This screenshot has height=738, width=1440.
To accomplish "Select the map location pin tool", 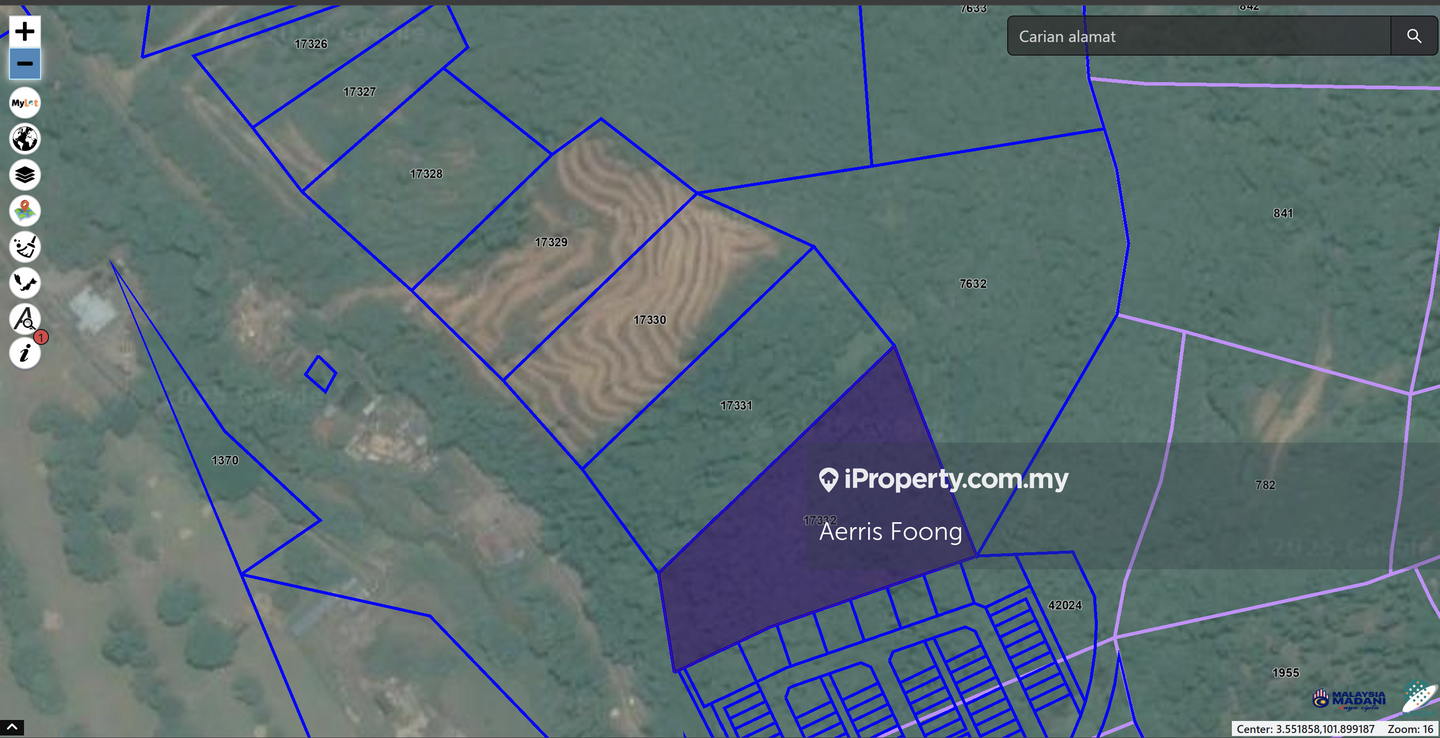I will [x=25, y=211].
